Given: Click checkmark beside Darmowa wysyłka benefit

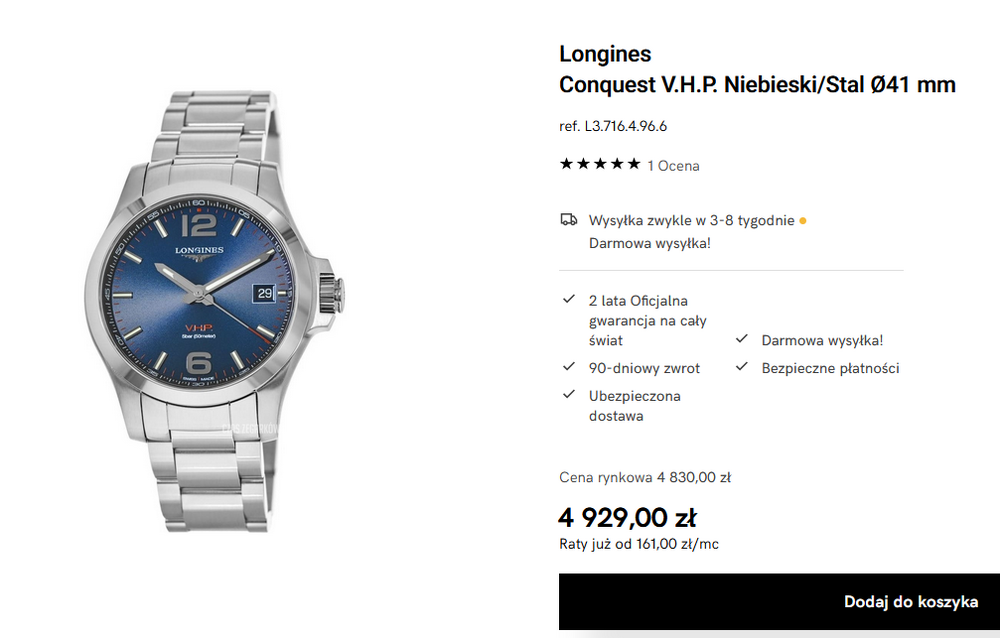Looking at the screenshot, I should point(742,339).
